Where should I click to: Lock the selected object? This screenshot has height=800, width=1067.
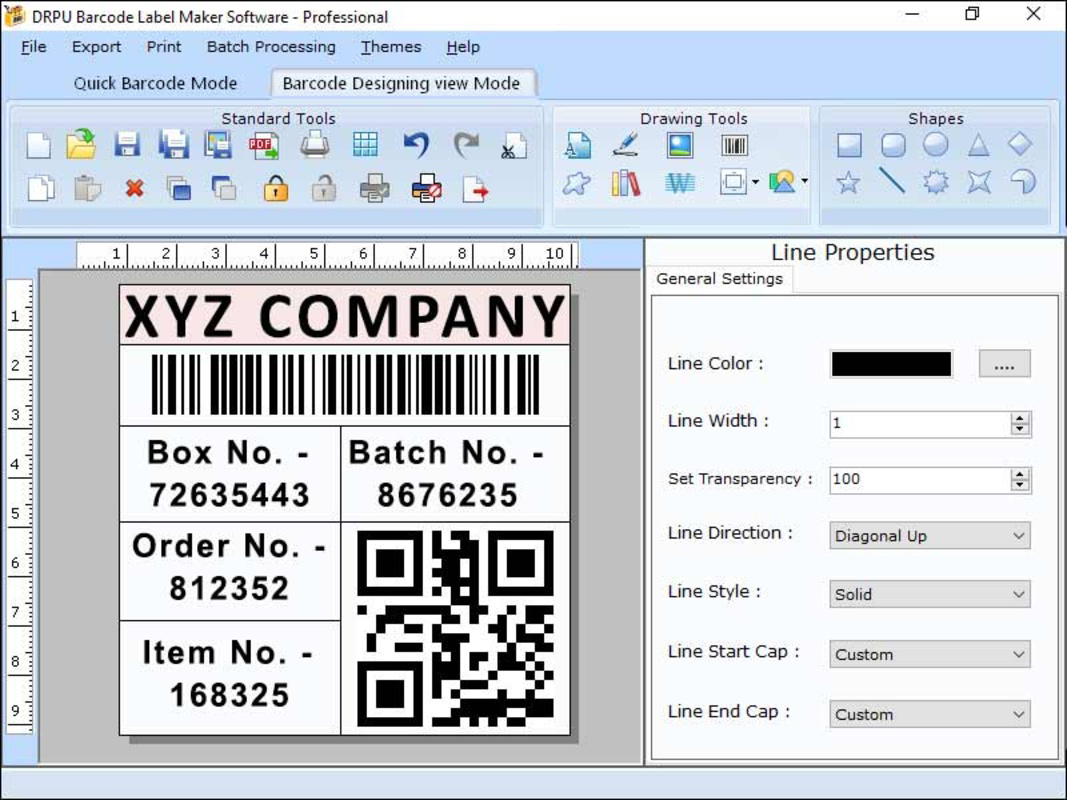point(276,188)
